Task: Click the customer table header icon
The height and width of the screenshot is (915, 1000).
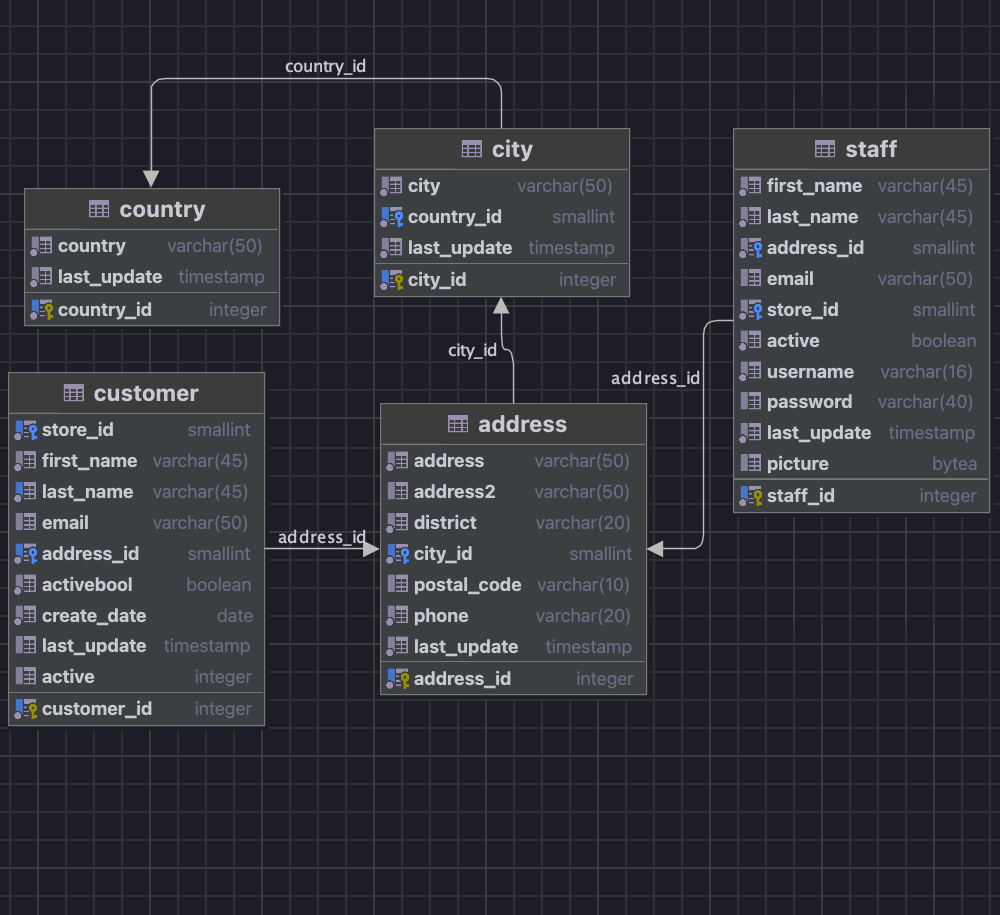Action: coord(74,394)
